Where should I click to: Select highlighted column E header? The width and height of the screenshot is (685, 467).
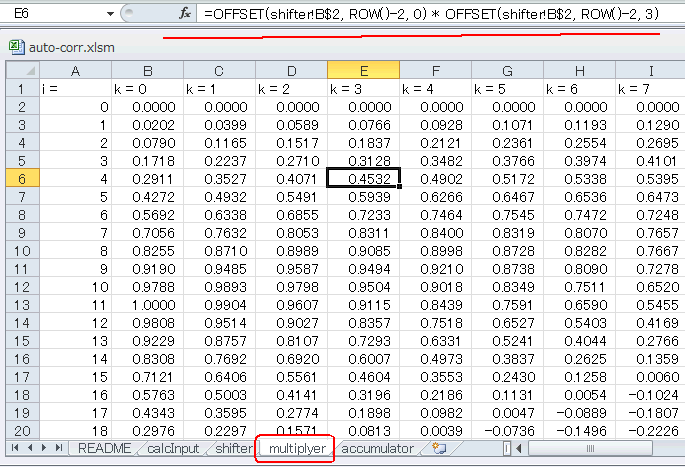(x=363, y=70)
